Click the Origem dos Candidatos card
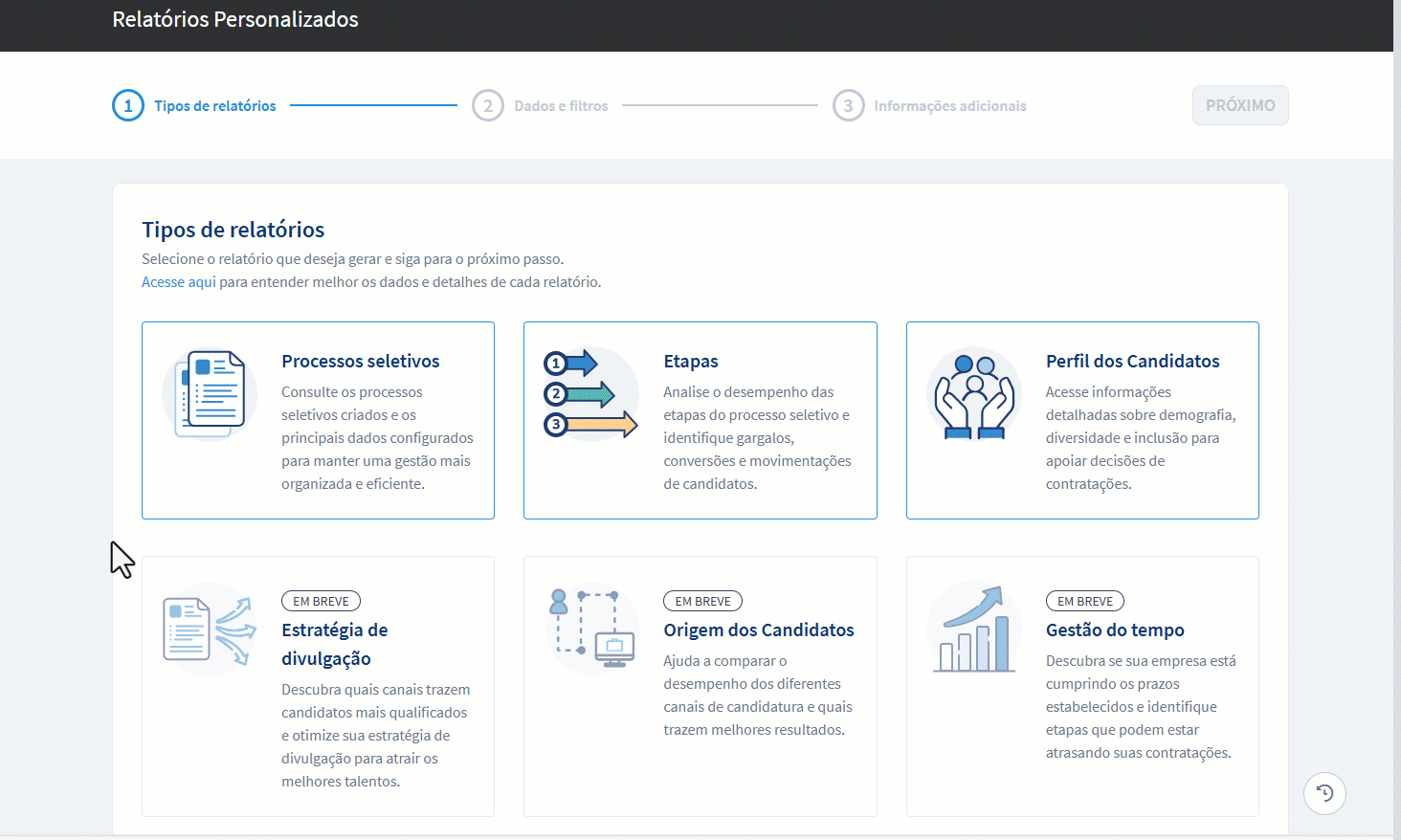This screenshot has width=1401, height=840. (700, 686)
